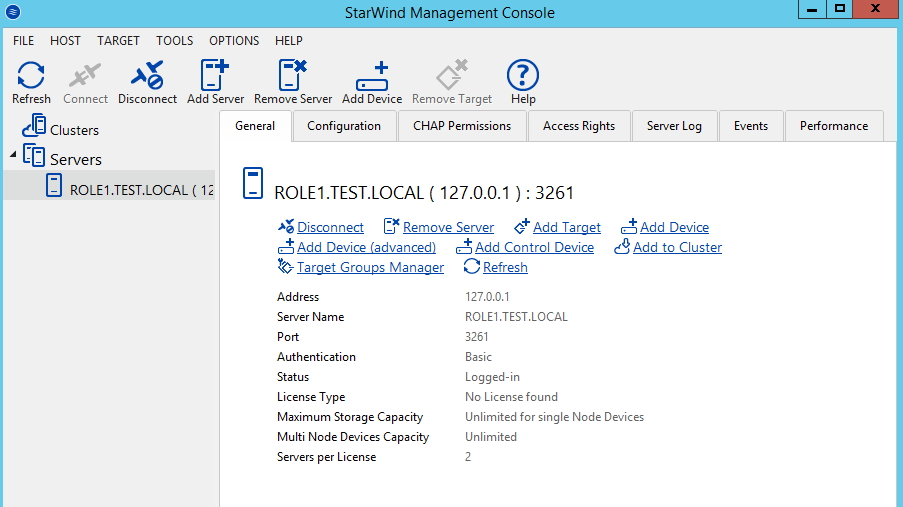This screenshot has width=903, height=507.
Task: Click the Status value Logged-in
Action: pos(492,377)
